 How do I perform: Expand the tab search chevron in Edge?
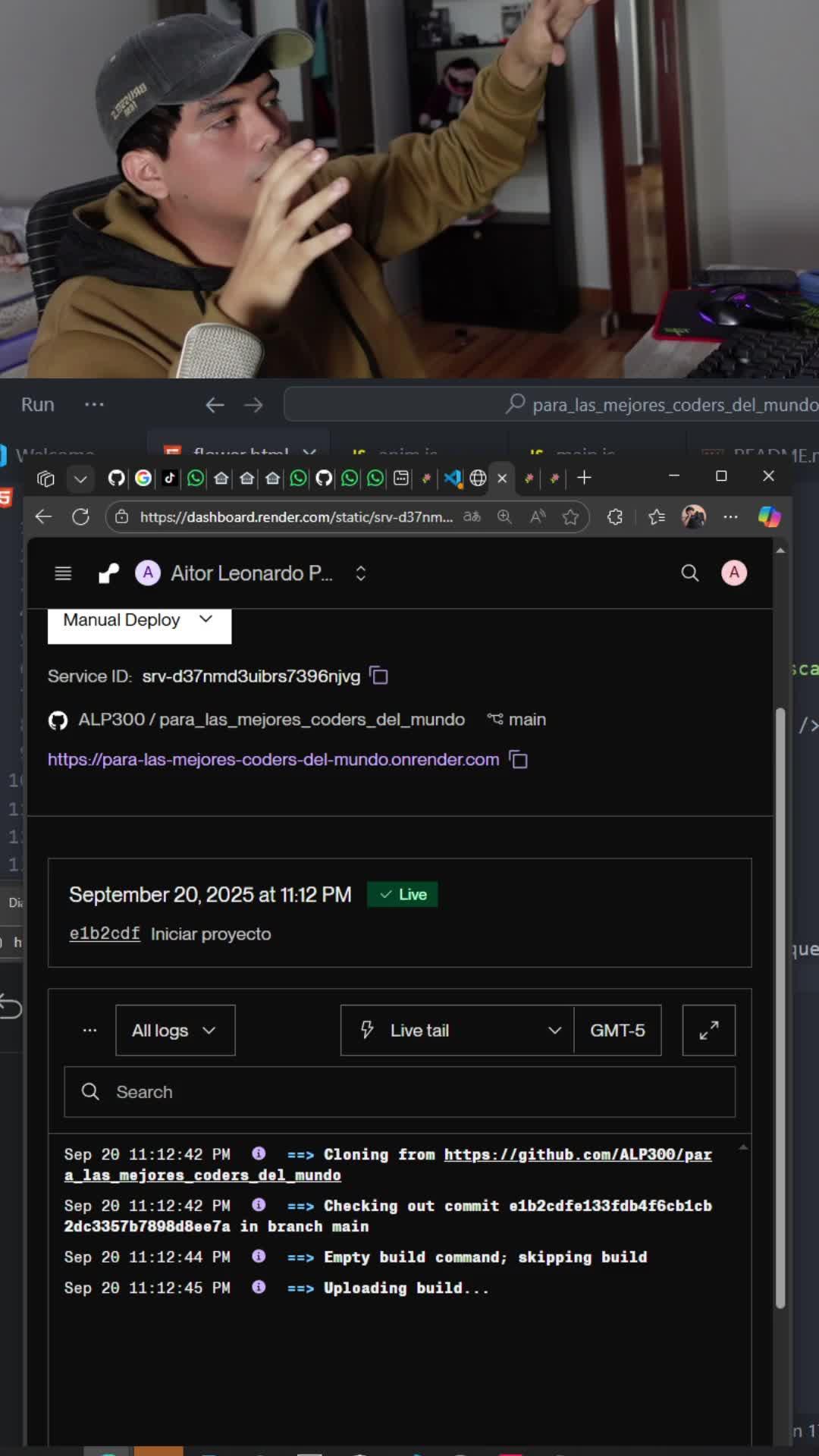click(80, 479)
